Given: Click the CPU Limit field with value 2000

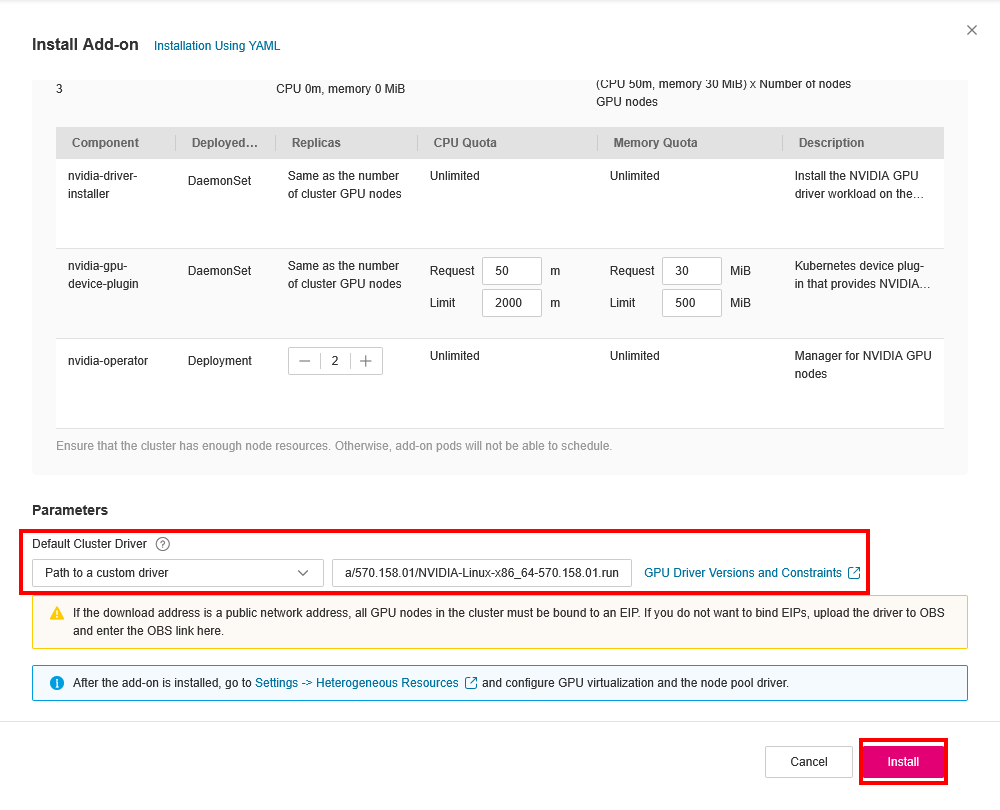Looking at the screenshot, I should [x=511, y=303].
